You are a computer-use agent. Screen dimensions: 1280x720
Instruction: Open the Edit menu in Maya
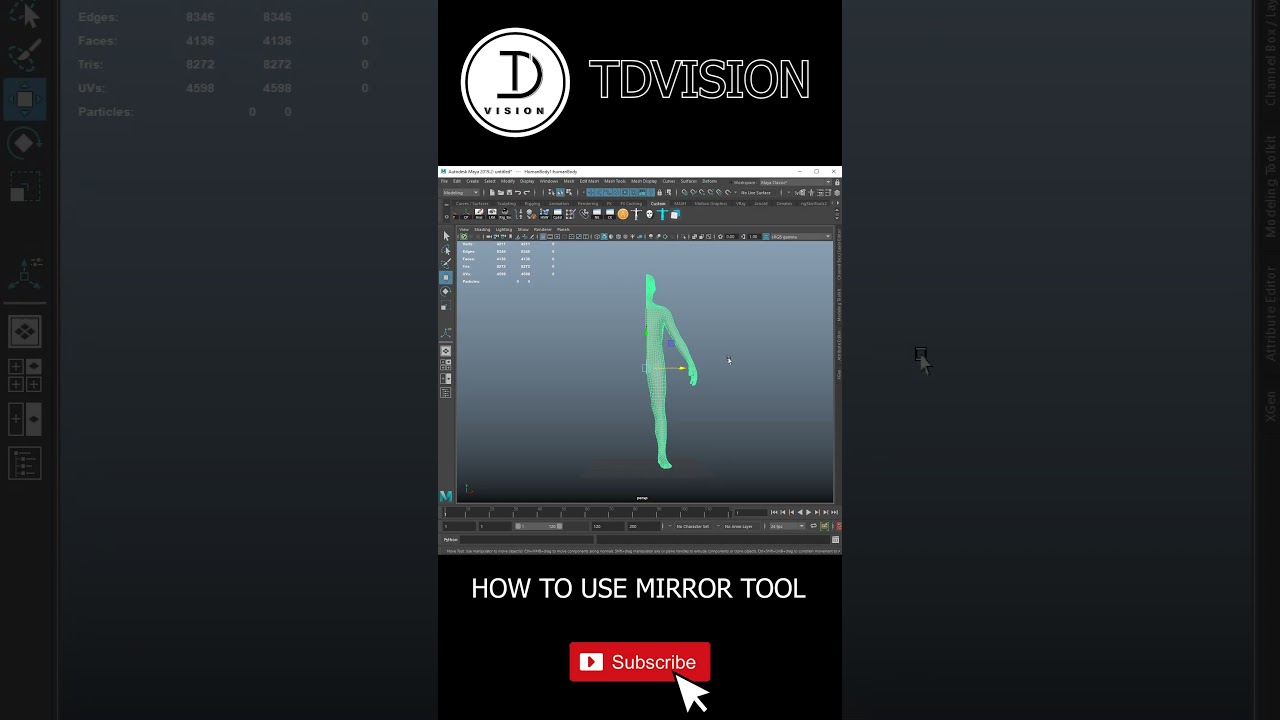[x=457, y=181]
